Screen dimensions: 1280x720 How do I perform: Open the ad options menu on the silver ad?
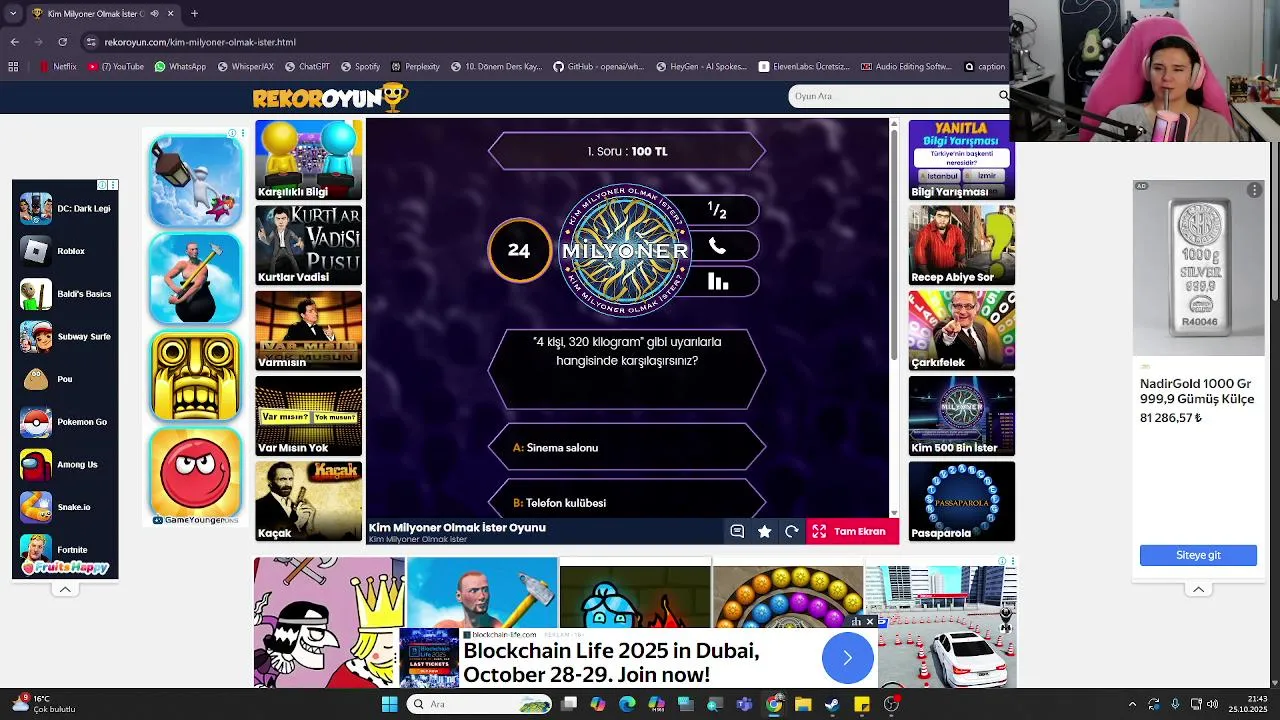tap(1254, 190)
